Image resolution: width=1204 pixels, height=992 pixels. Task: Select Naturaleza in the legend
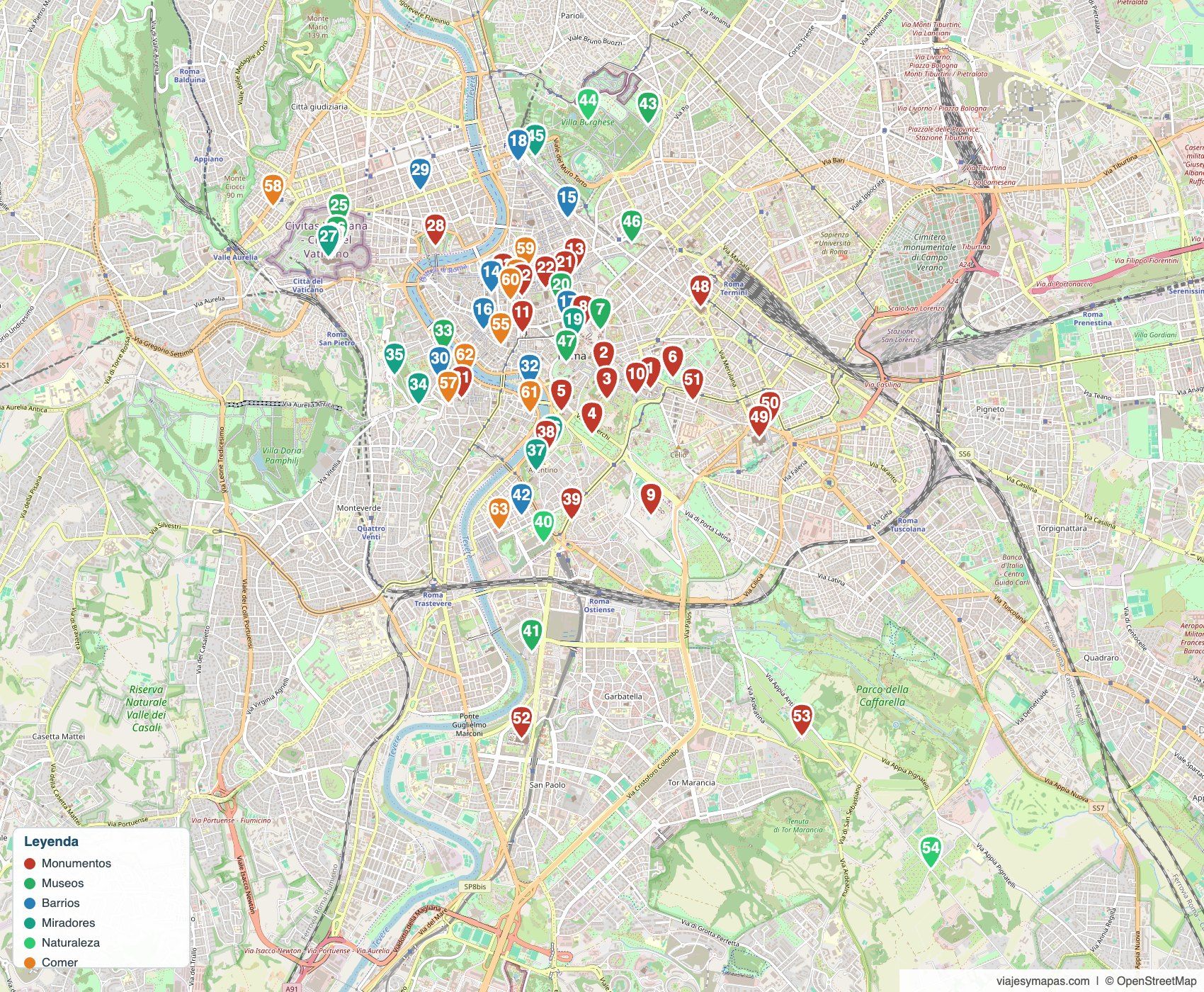coord(71,943)
